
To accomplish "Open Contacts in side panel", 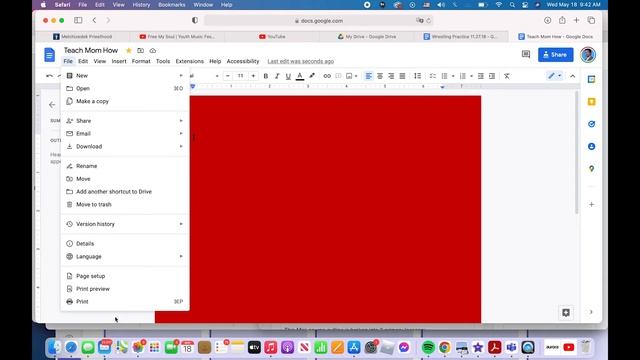I will tap(591, 146).
